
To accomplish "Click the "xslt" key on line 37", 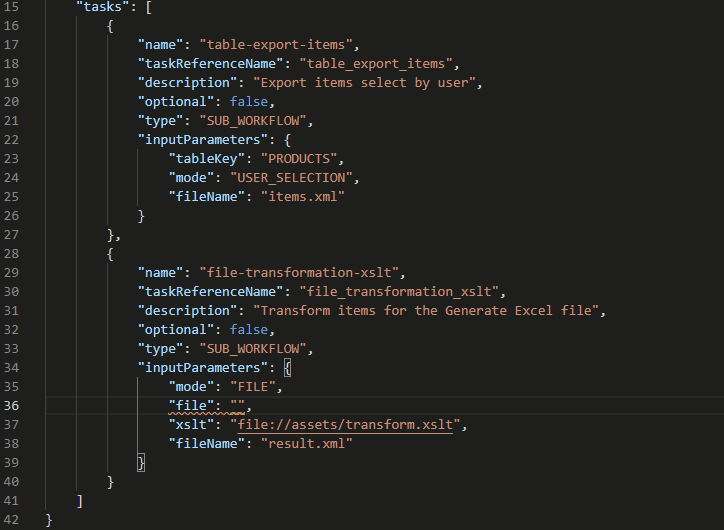I will [187, 424].
